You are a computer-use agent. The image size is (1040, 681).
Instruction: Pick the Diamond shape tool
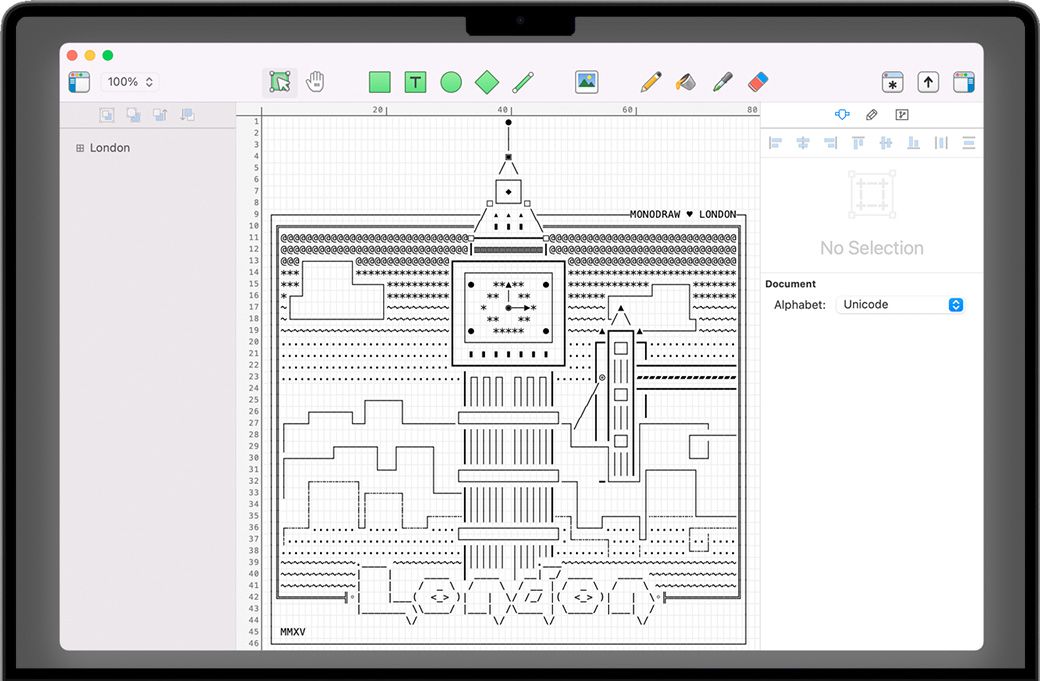486,82
